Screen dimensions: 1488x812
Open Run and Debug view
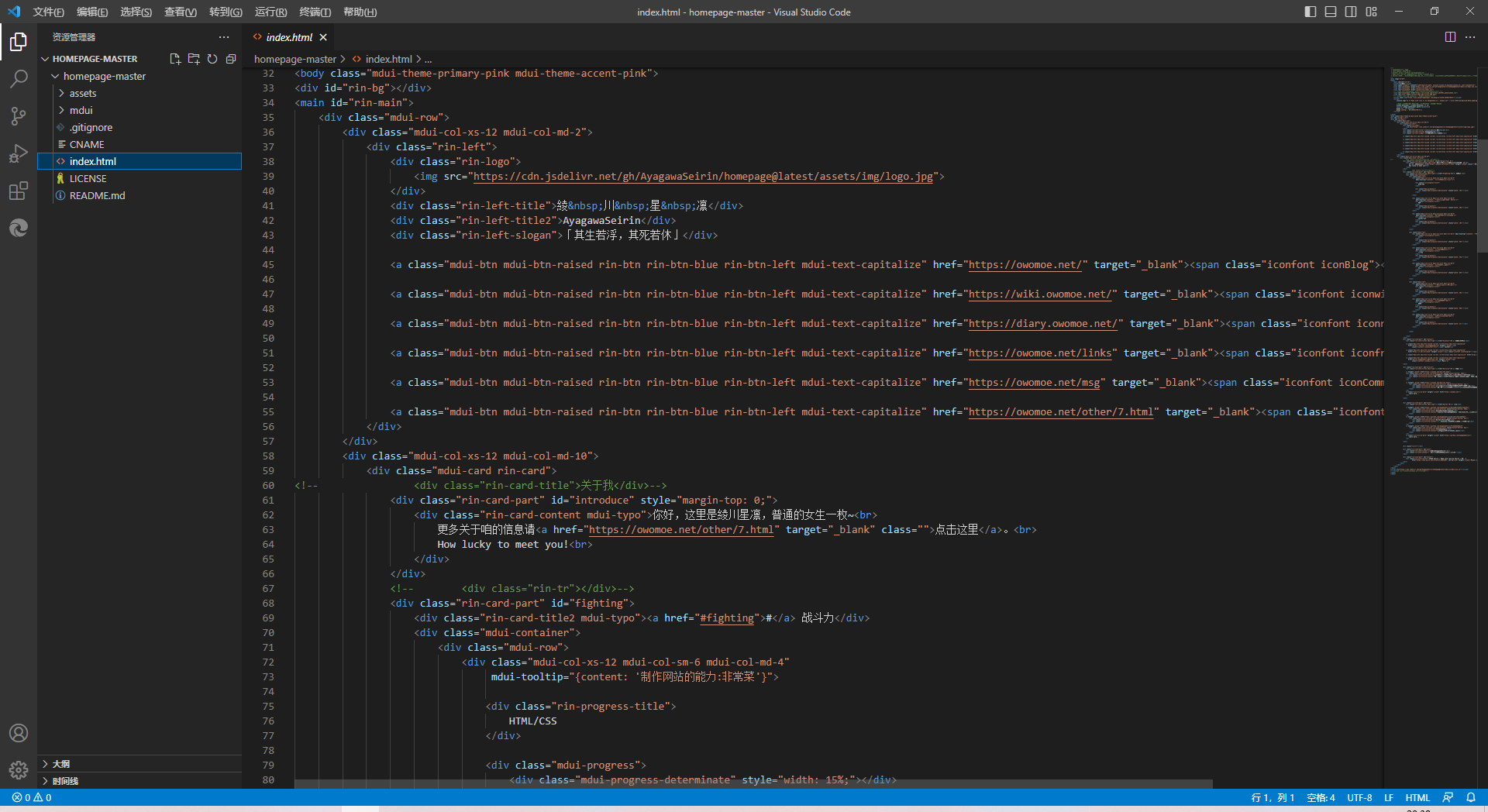coord(19,153)
